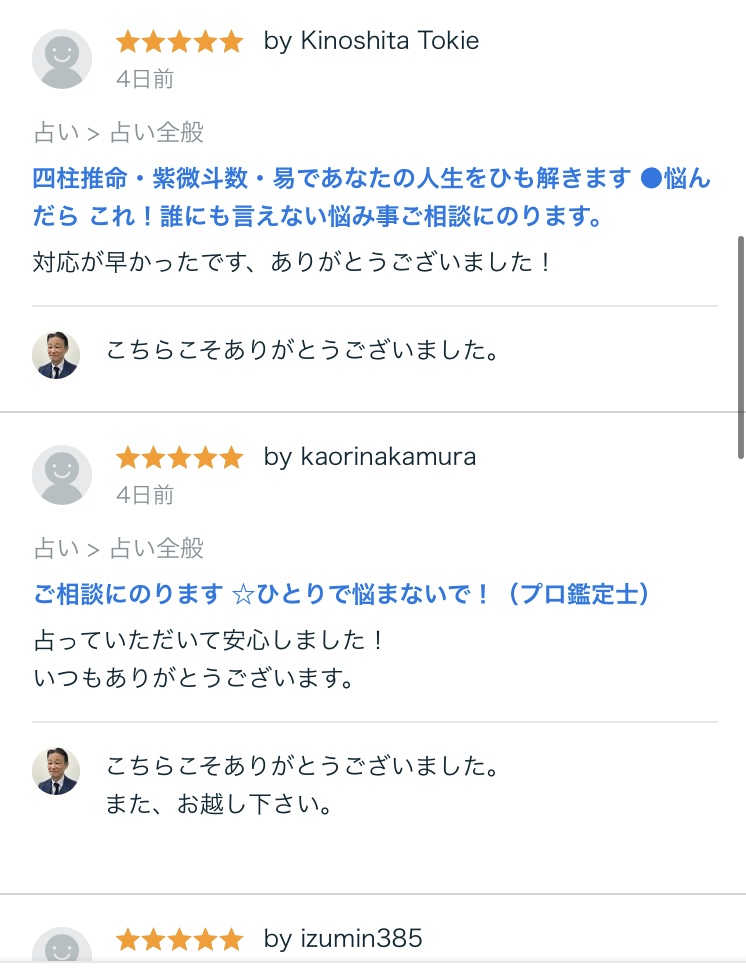Click the star rating on izumin385's review
Image resolution: width=746 pixels, height=977 pixels.
179,940
